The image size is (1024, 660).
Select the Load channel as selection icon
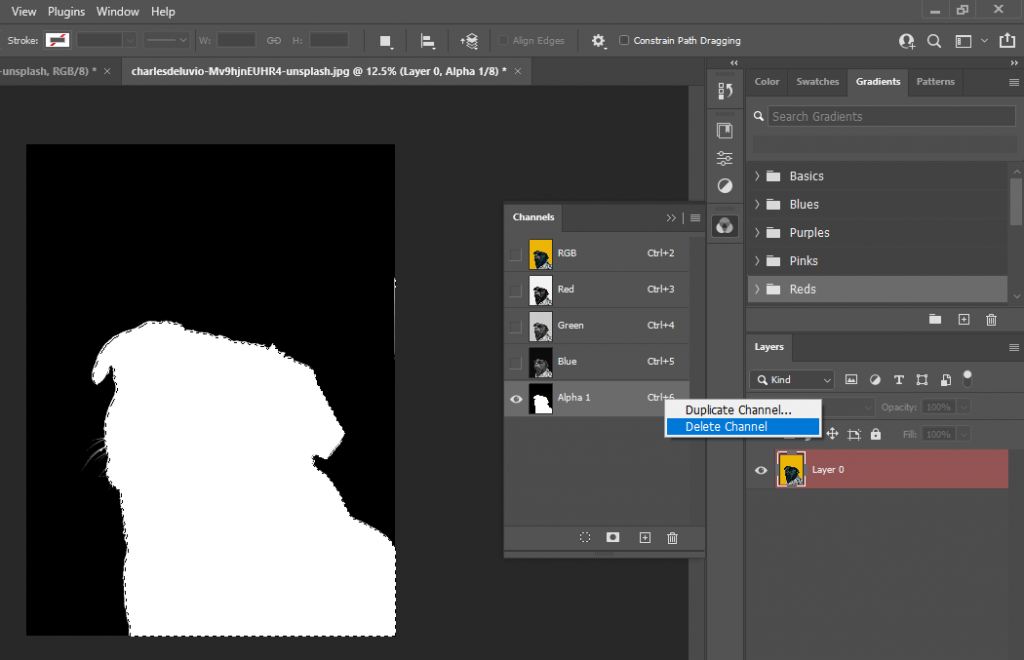pos(584,537)
